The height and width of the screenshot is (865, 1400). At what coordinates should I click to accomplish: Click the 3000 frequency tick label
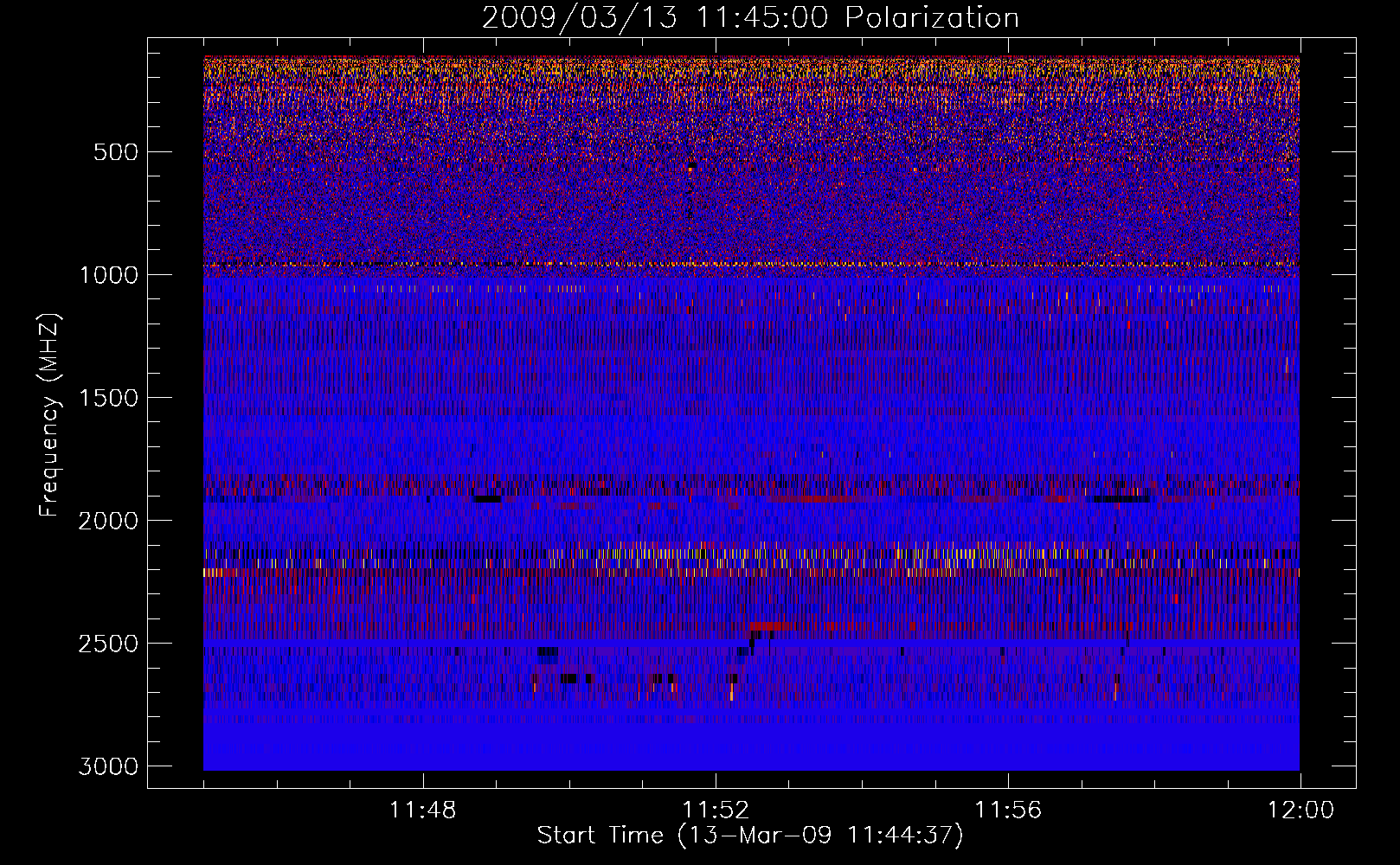tap(108, 766)
